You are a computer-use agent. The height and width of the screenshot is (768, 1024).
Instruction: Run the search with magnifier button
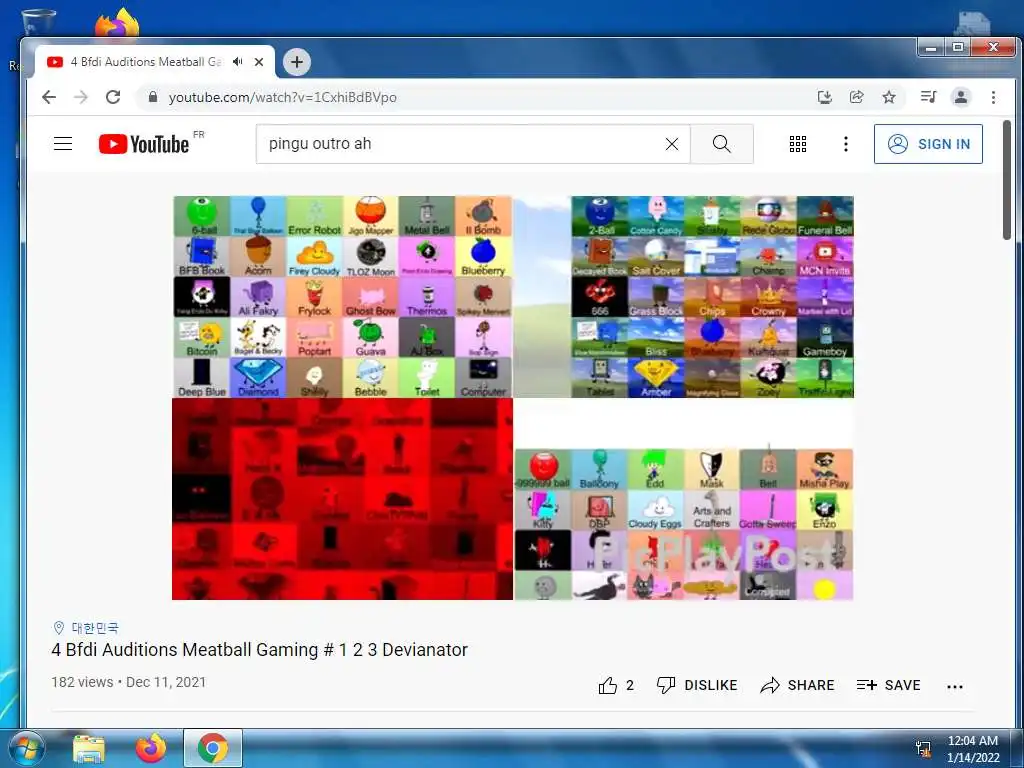click(722, 144)
